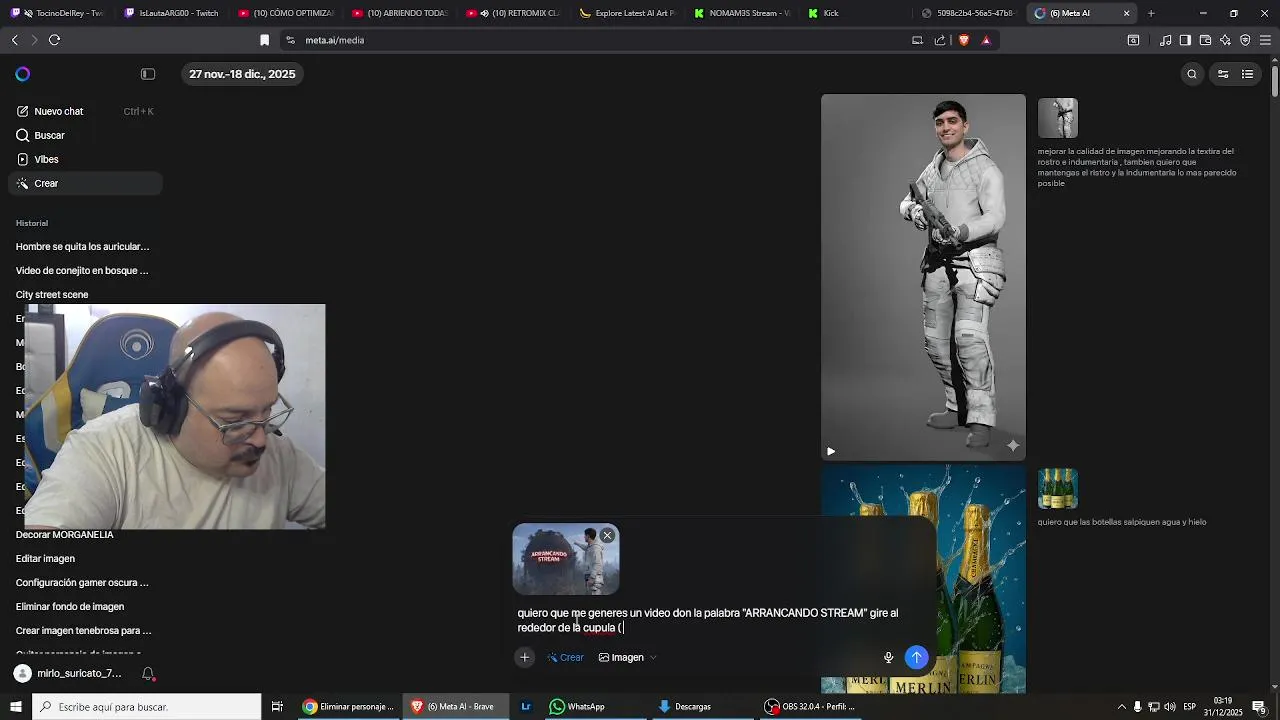Screen dimensions: 1280x720
Task: Remove the attached ARRANCANDO STREAM image
Action: 607,536
